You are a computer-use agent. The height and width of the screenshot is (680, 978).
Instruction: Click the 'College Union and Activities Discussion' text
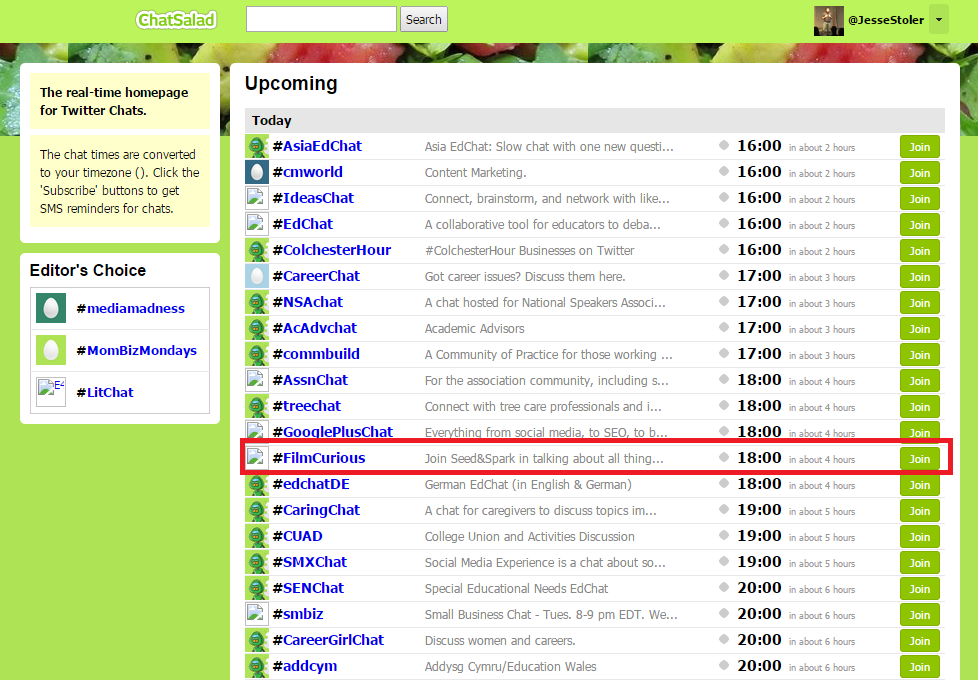(x=530, y=537)
